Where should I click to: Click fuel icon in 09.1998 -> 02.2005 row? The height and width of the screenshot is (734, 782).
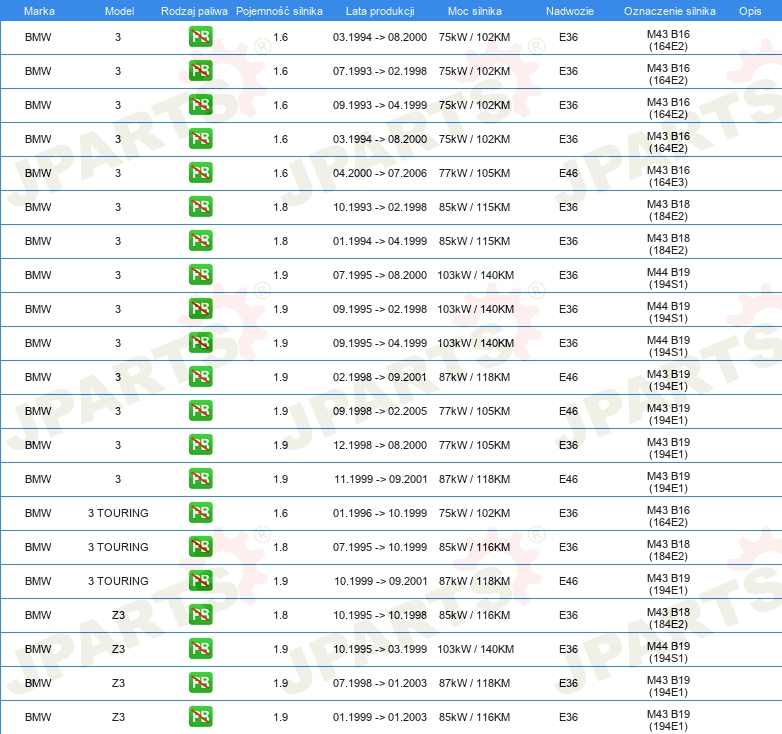tap(200, 411)
